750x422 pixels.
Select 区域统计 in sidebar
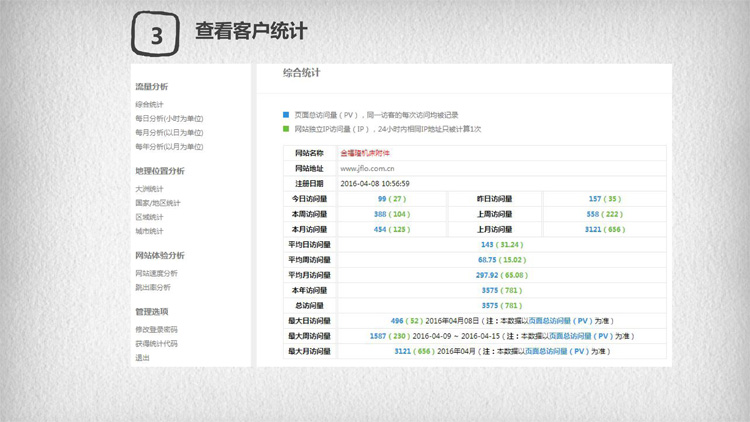click(x=150, y=217)
